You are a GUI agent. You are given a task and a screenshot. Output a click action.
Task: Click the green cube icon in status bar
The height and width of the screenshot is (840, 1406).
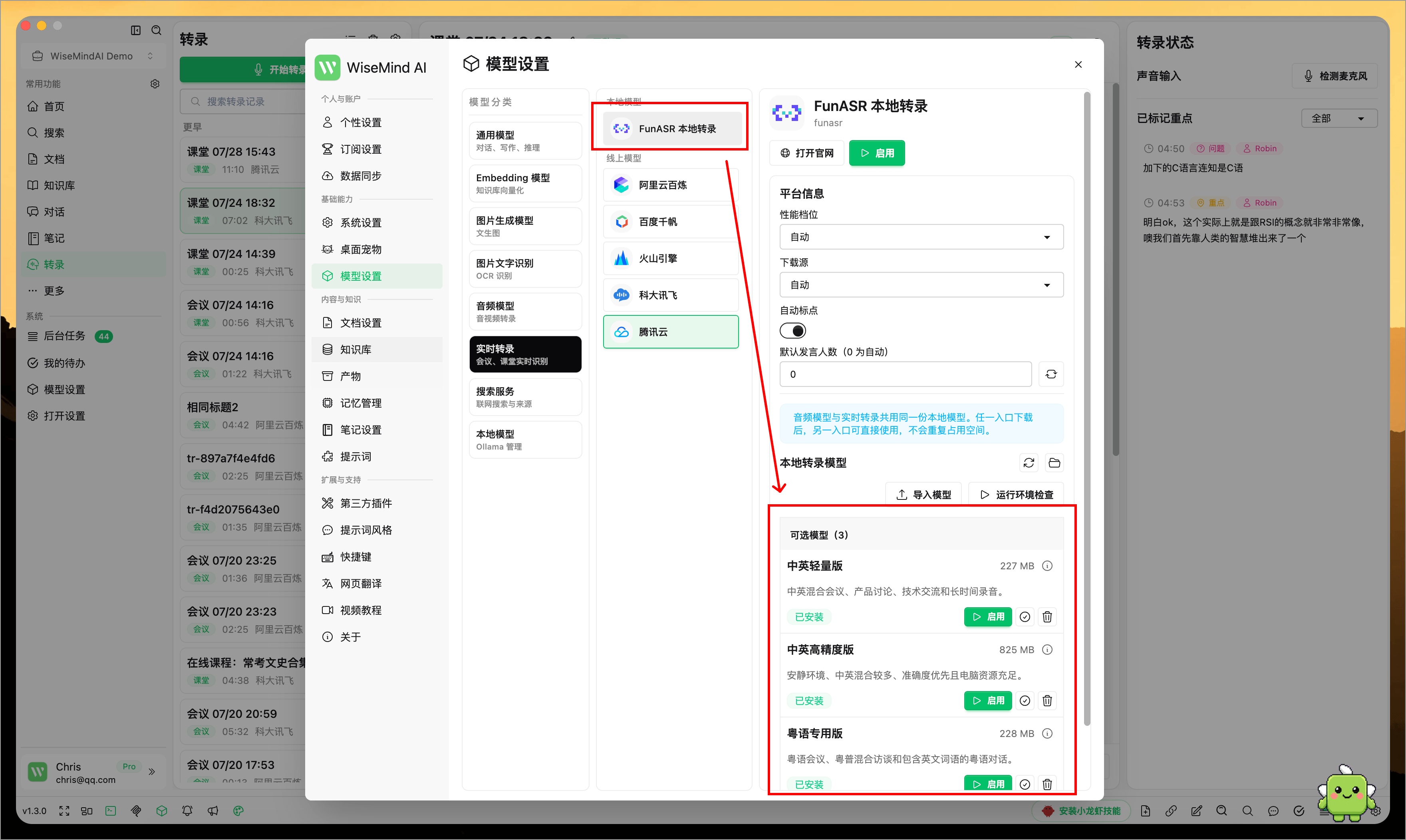pyautogui.click(x=162, y=811)
